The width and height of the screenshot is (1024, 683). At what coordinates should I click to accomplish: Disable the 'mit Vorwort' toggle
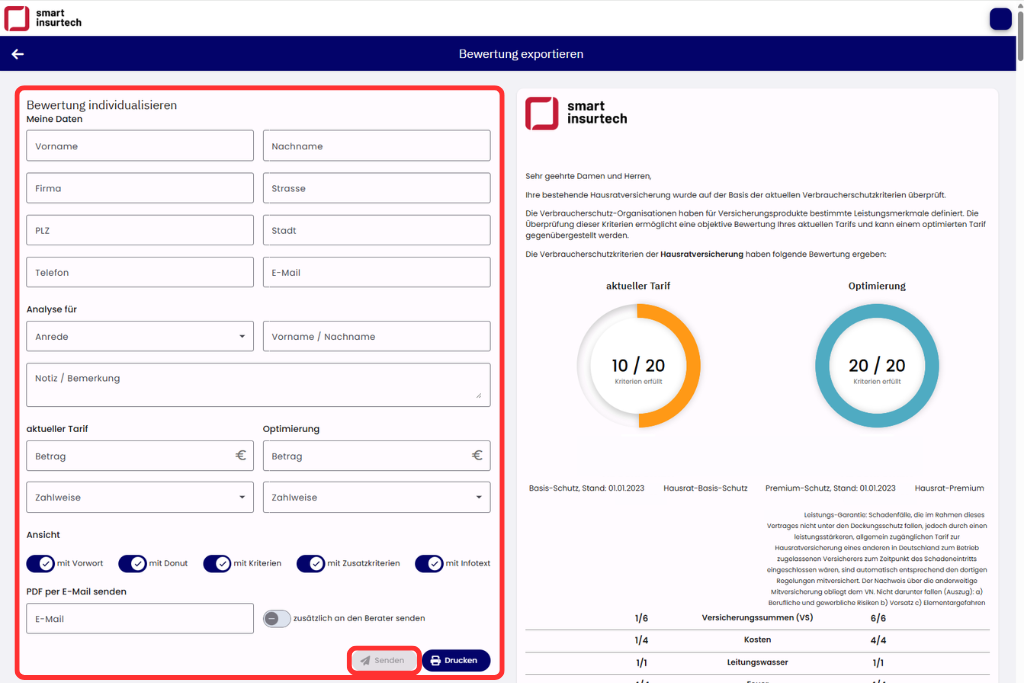coord(41,564)
